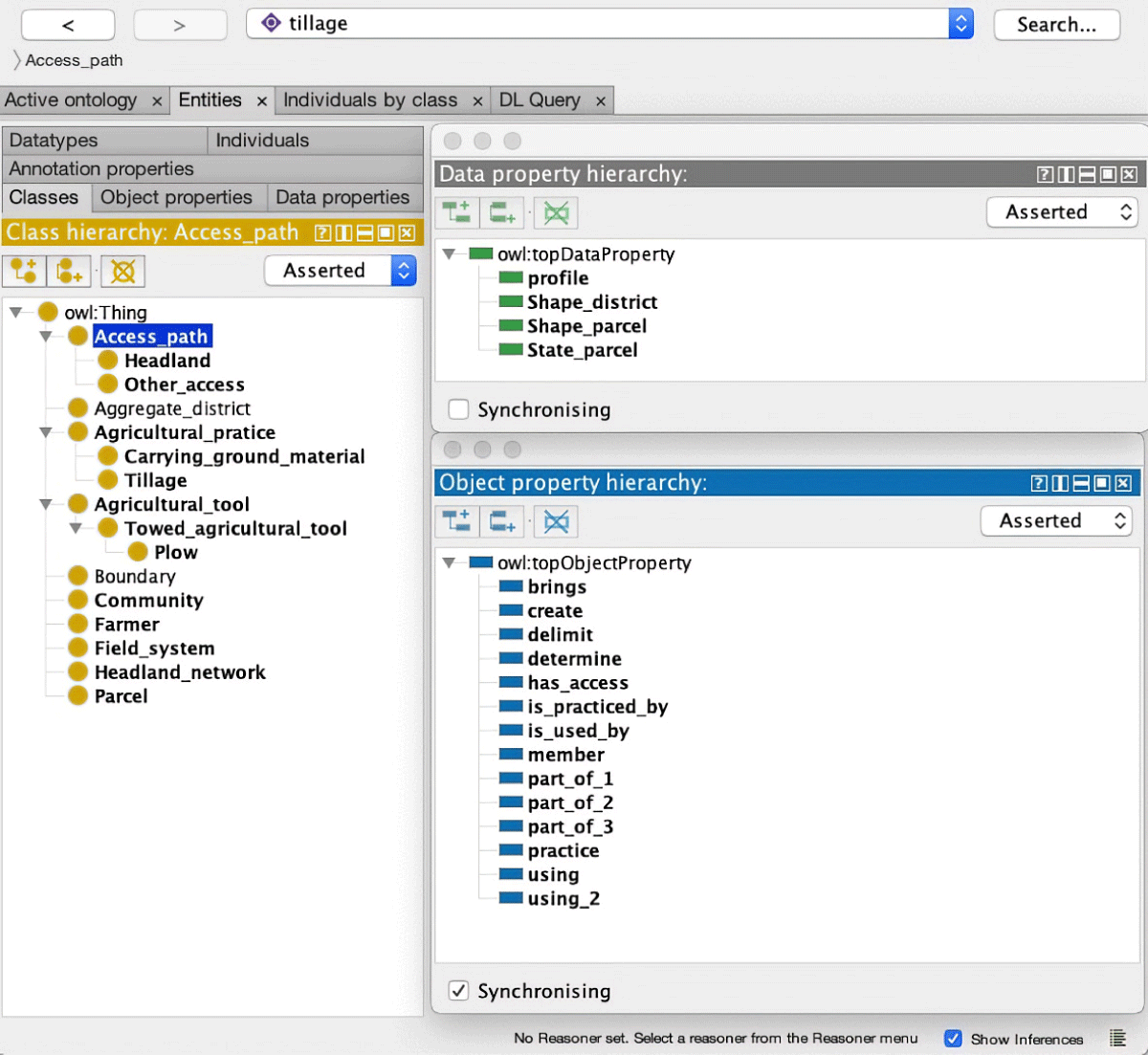Click add sub object property icon
The width and height of the screenshot is (1148, 1055).
tap(457, 521)
